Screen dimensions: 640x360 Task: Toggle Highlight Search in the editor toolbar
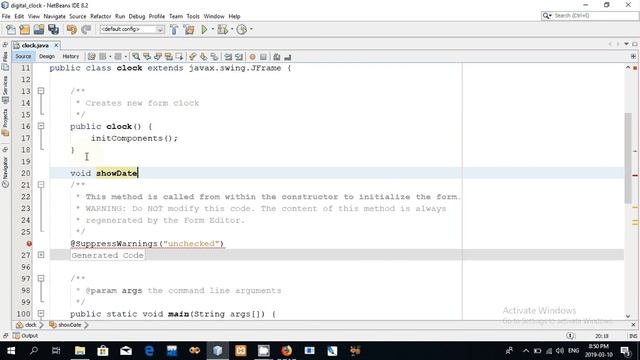[169, 57]
